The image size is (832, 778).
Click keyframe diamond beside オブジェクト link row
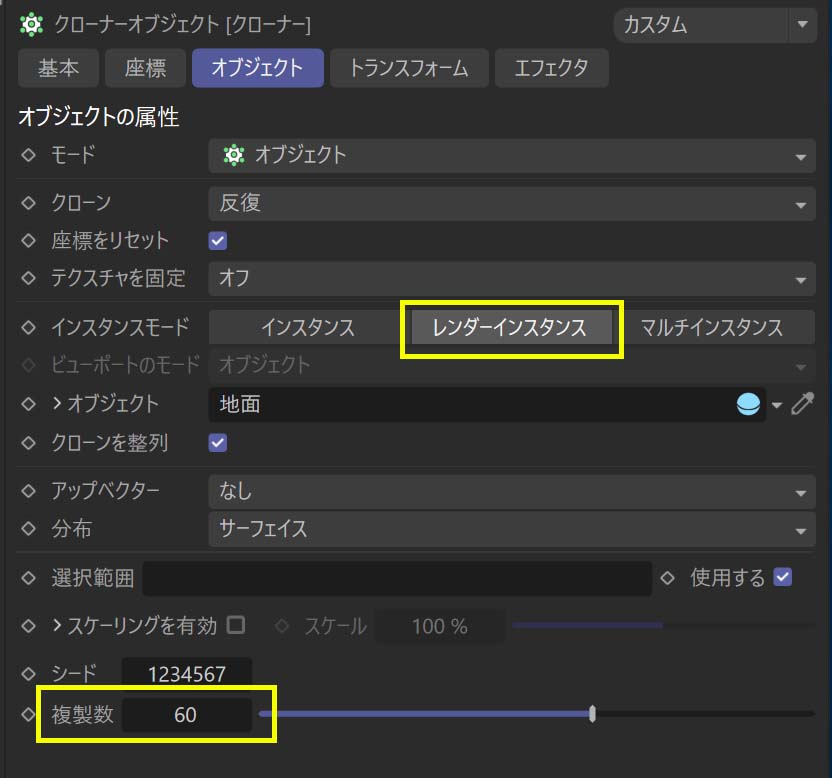tap(28, 404)
